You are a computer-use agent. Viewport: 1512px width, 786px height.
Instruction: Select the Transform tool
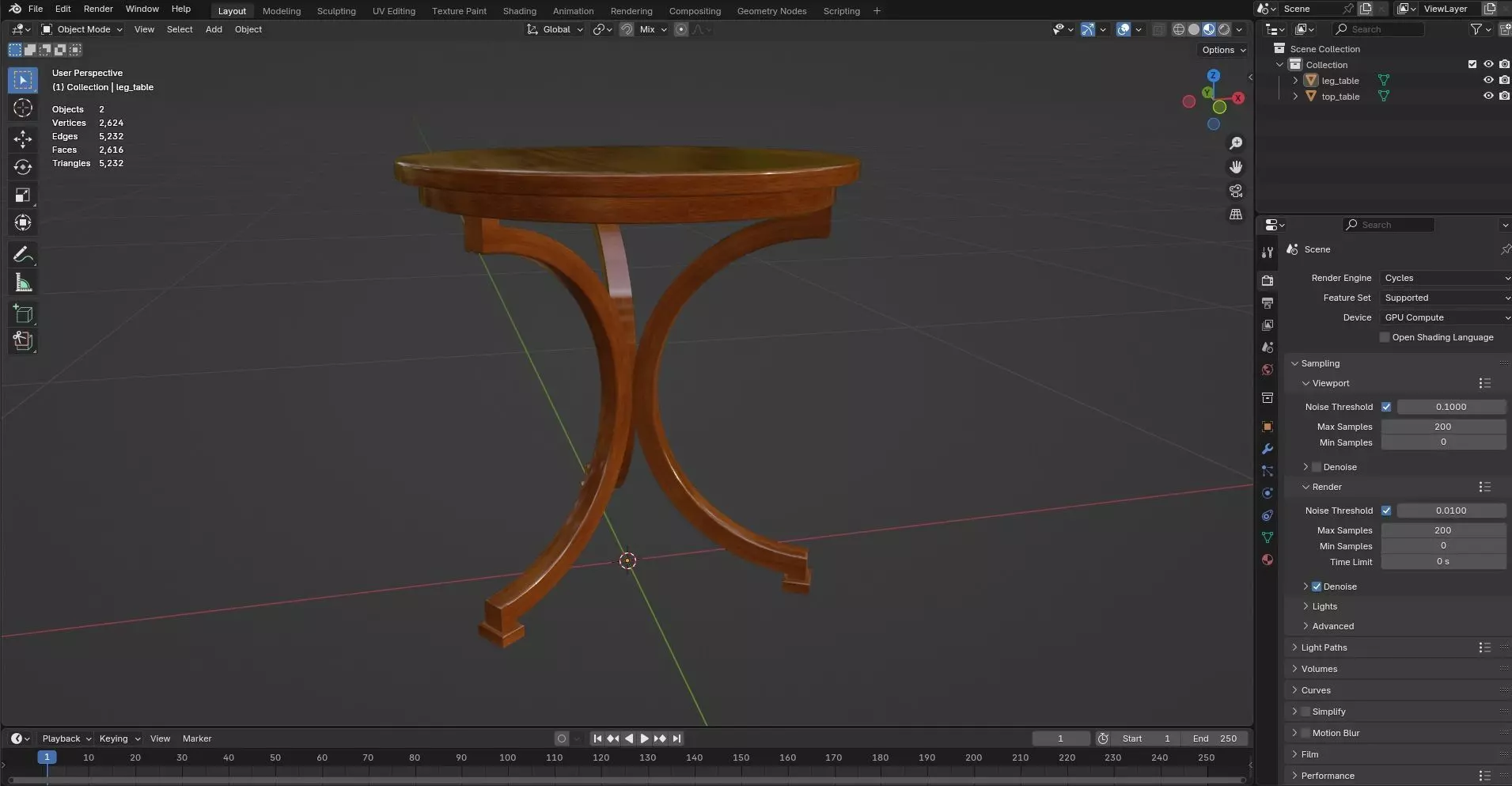click(23, 222)
